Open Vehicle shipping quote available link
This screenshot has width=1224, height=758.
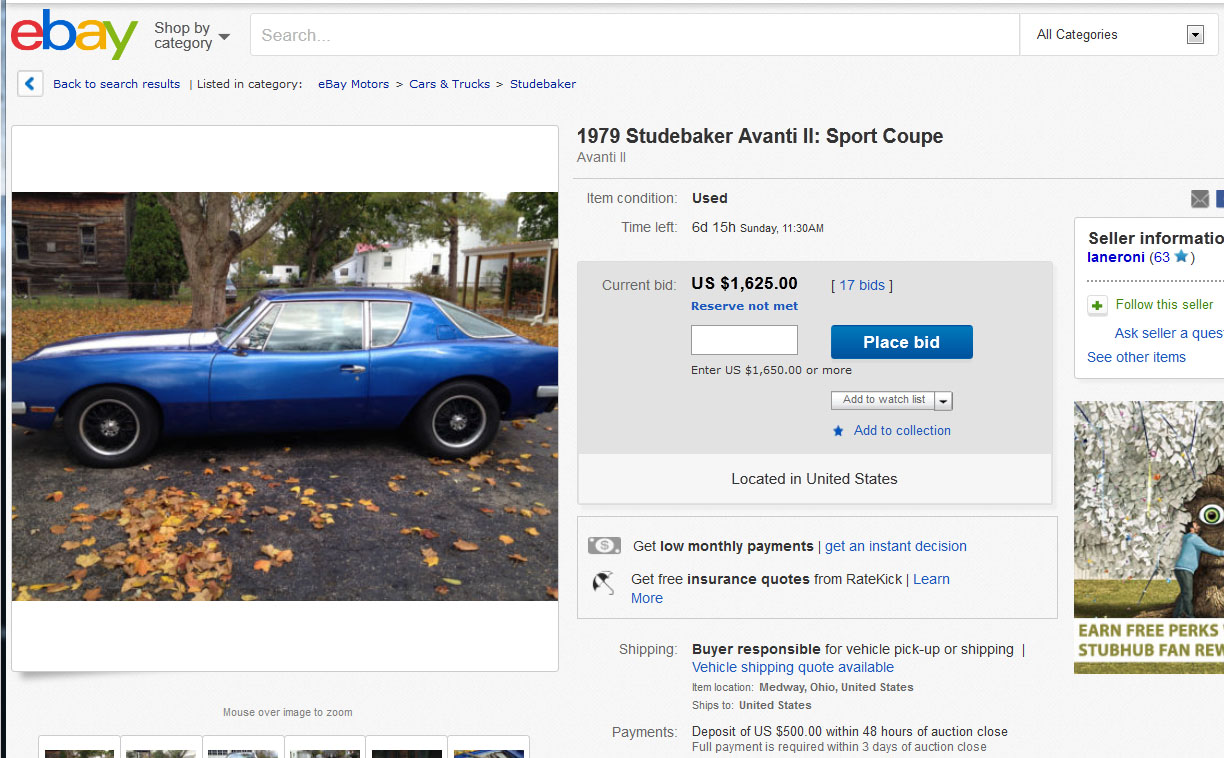[792, 667]
